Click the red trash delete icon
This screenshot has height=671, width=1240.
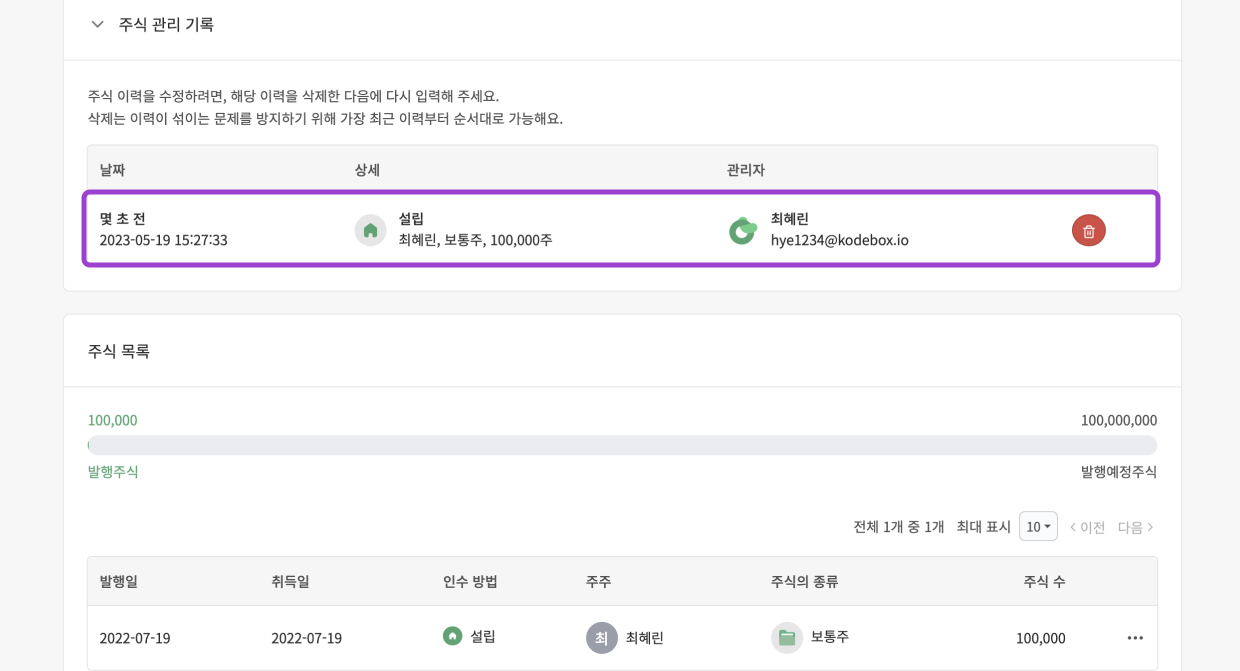pyautogui.click(x=1088, y=230)
